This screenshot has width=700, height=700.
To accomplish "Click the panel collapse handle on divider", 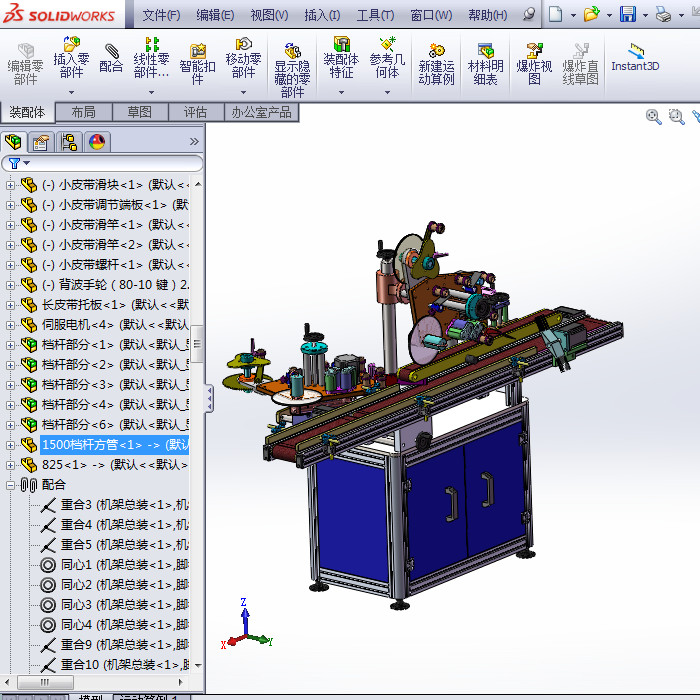I will [x=208, y=399].
